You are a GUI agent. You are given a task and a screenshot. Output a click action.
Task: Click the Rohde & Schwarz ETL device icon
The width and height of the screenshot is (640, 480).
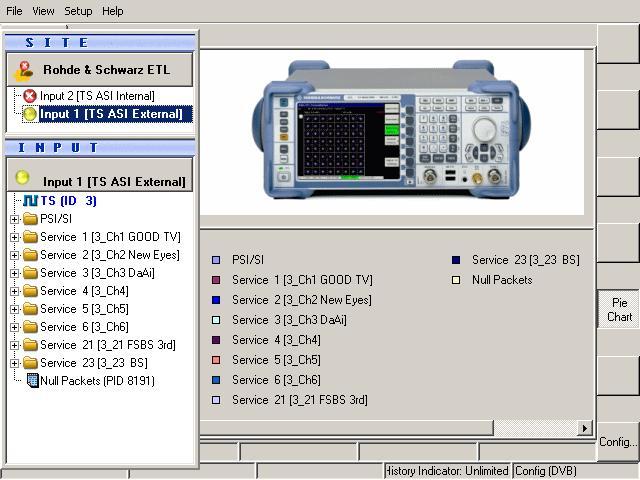click(25, 70)
